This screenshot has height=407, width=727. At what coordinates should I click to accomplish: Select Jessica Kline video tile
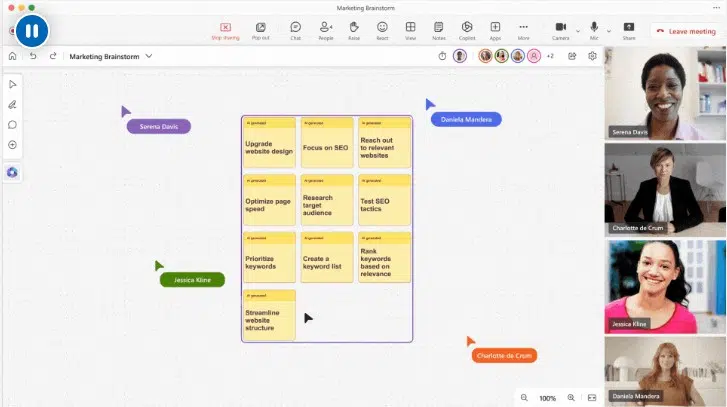point(665,286)
